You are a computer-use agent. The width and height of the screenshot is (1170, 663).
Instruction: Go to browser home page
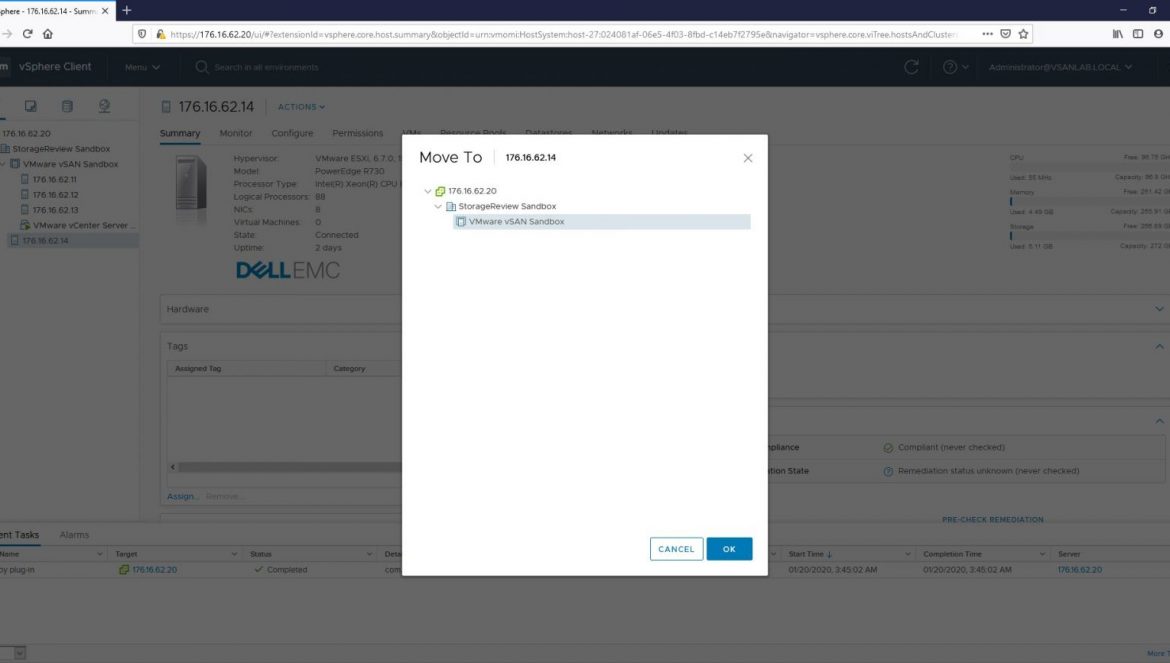48,34
